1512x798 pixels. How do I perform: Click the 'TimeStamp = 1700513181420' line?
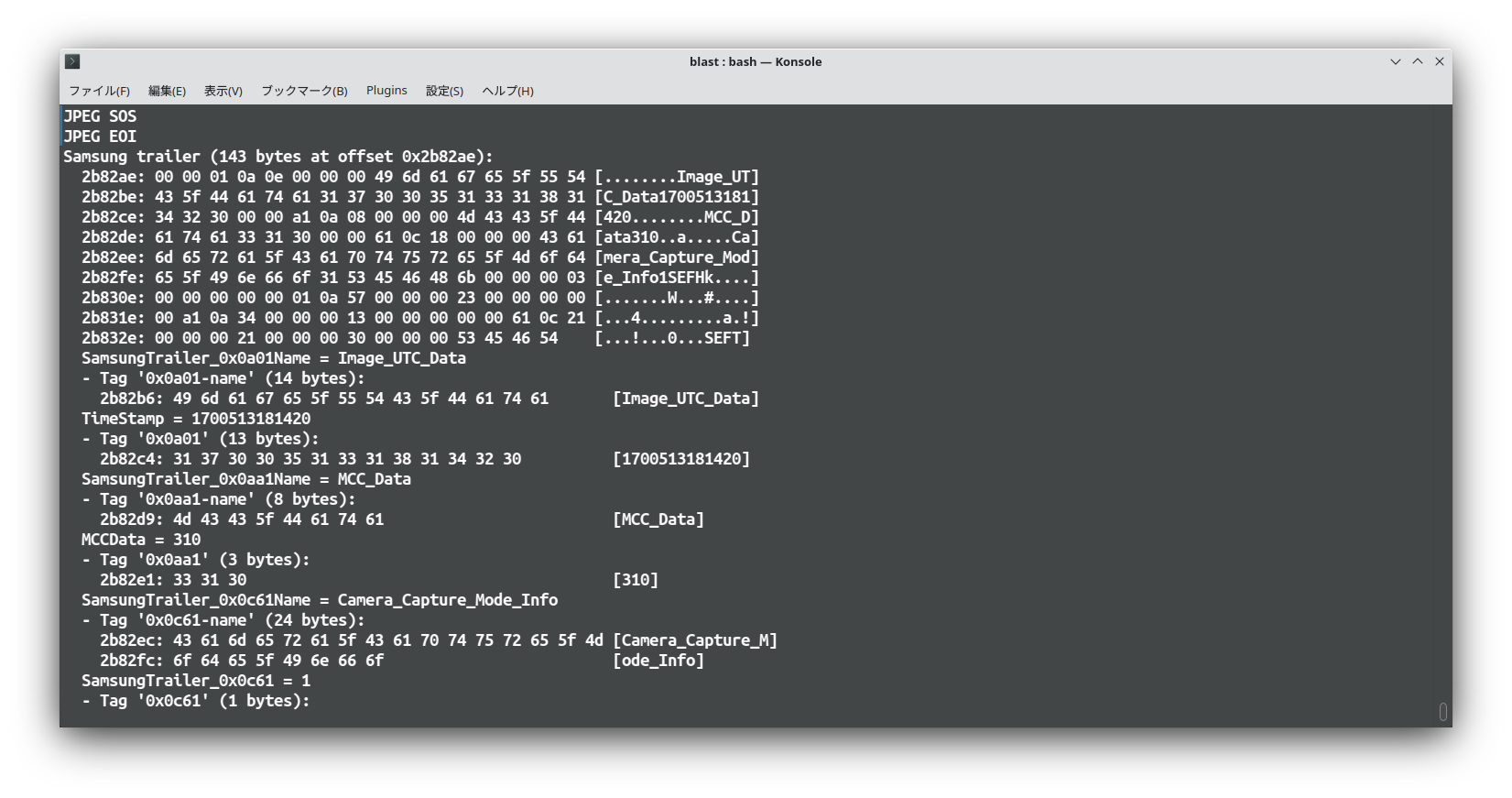[196, 419]
